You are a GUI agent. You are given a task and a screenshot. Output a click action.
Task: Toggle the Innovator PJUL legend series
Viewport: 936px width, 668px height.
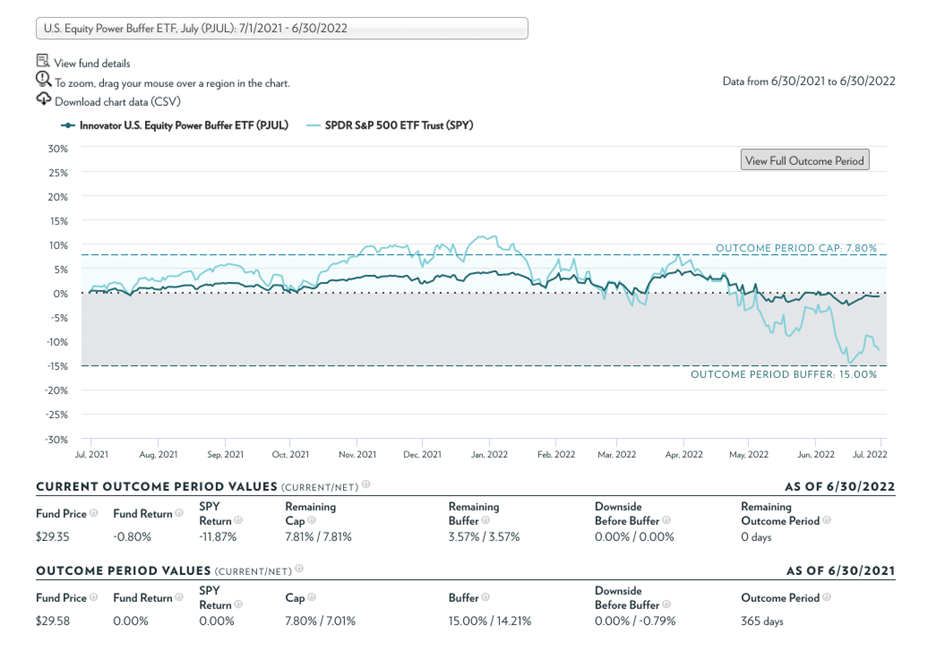tap(175, 125)
